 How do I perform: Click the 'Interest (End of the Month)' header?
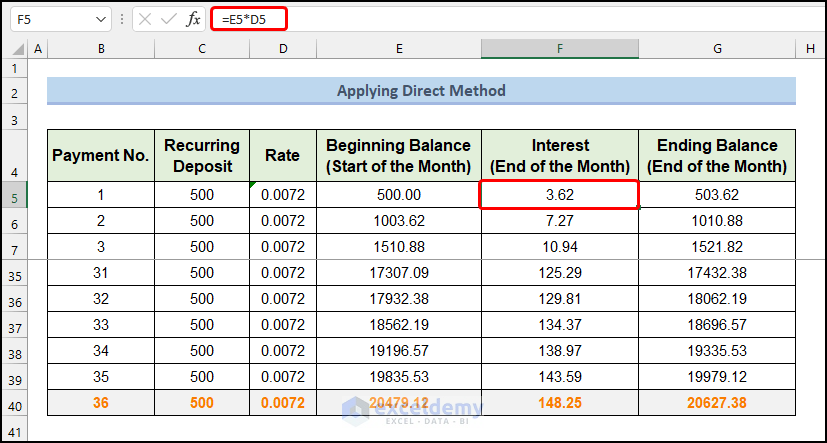pyautogui.click(x=560, y=156)
